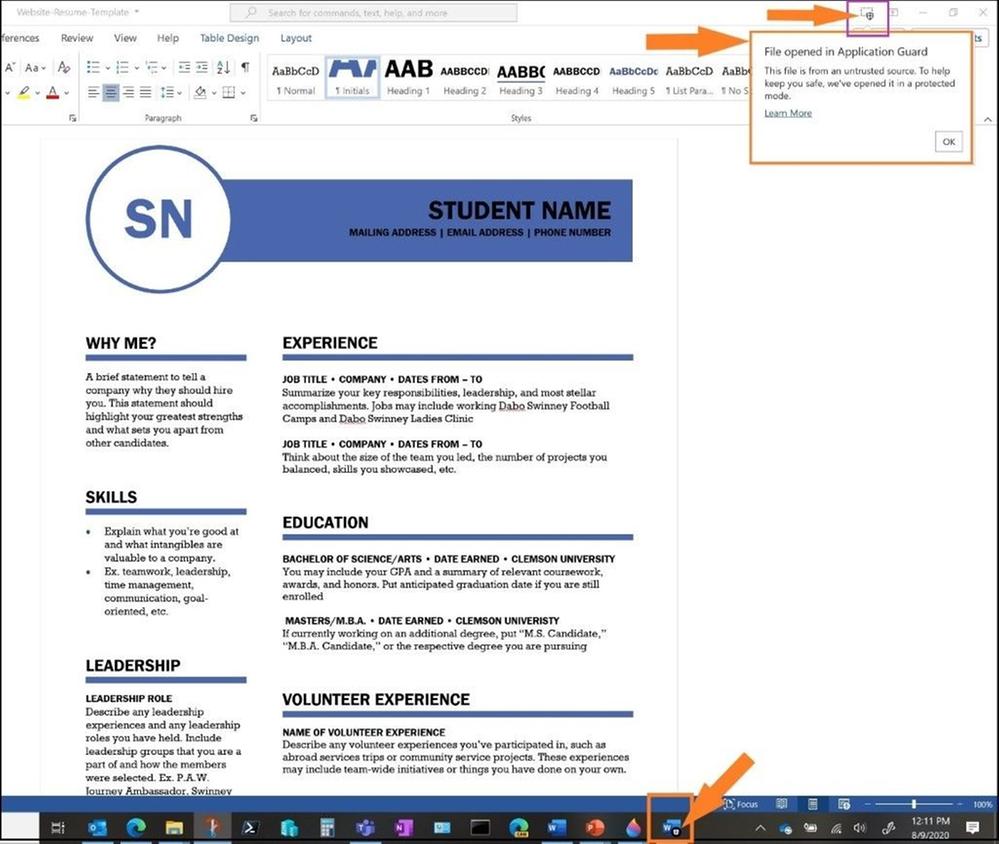Open the Borders dropdown arrow
Screen dimensions: 999x844
click(243, 94)
